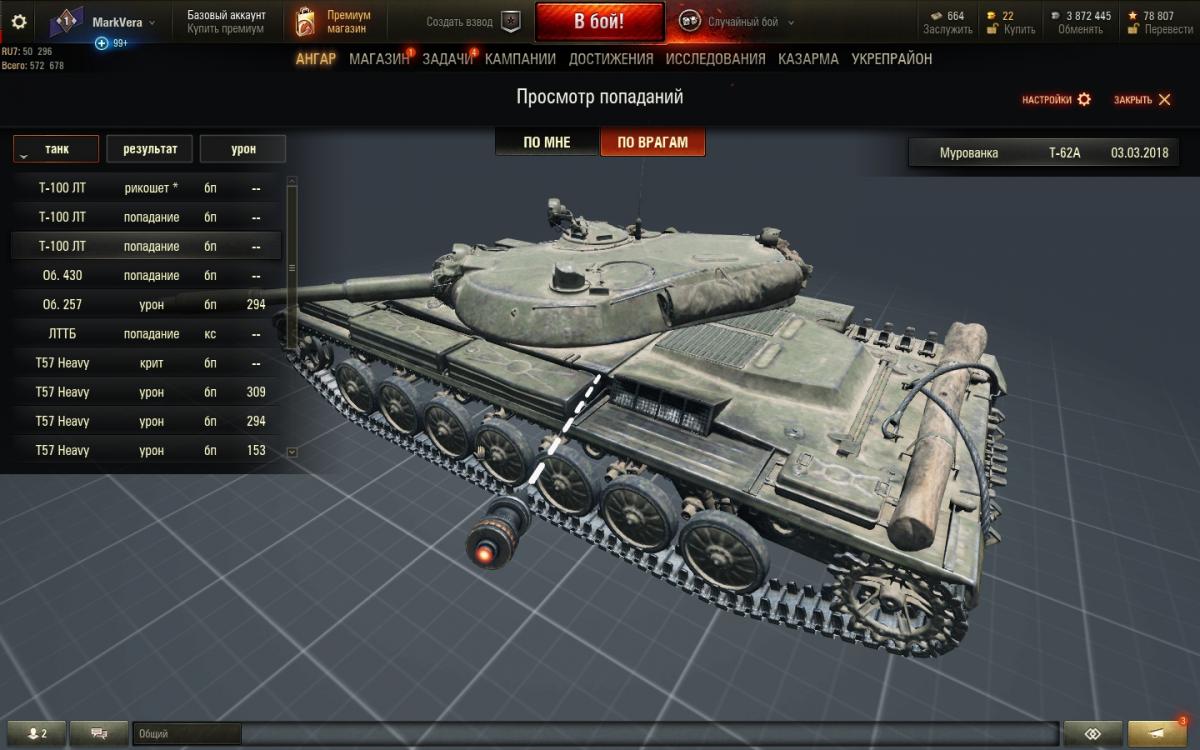This screenshot has height=750, width=1200.
Task: Click the hit list scroll-down arrow
Action: [292, 452]
